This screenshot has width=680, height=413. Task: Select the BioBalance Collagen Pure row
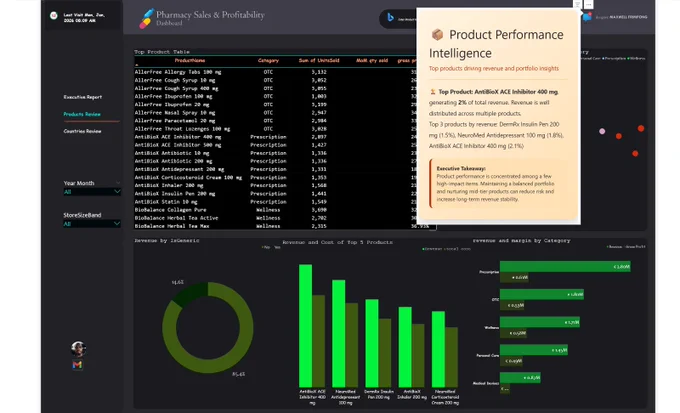(275, 210)
